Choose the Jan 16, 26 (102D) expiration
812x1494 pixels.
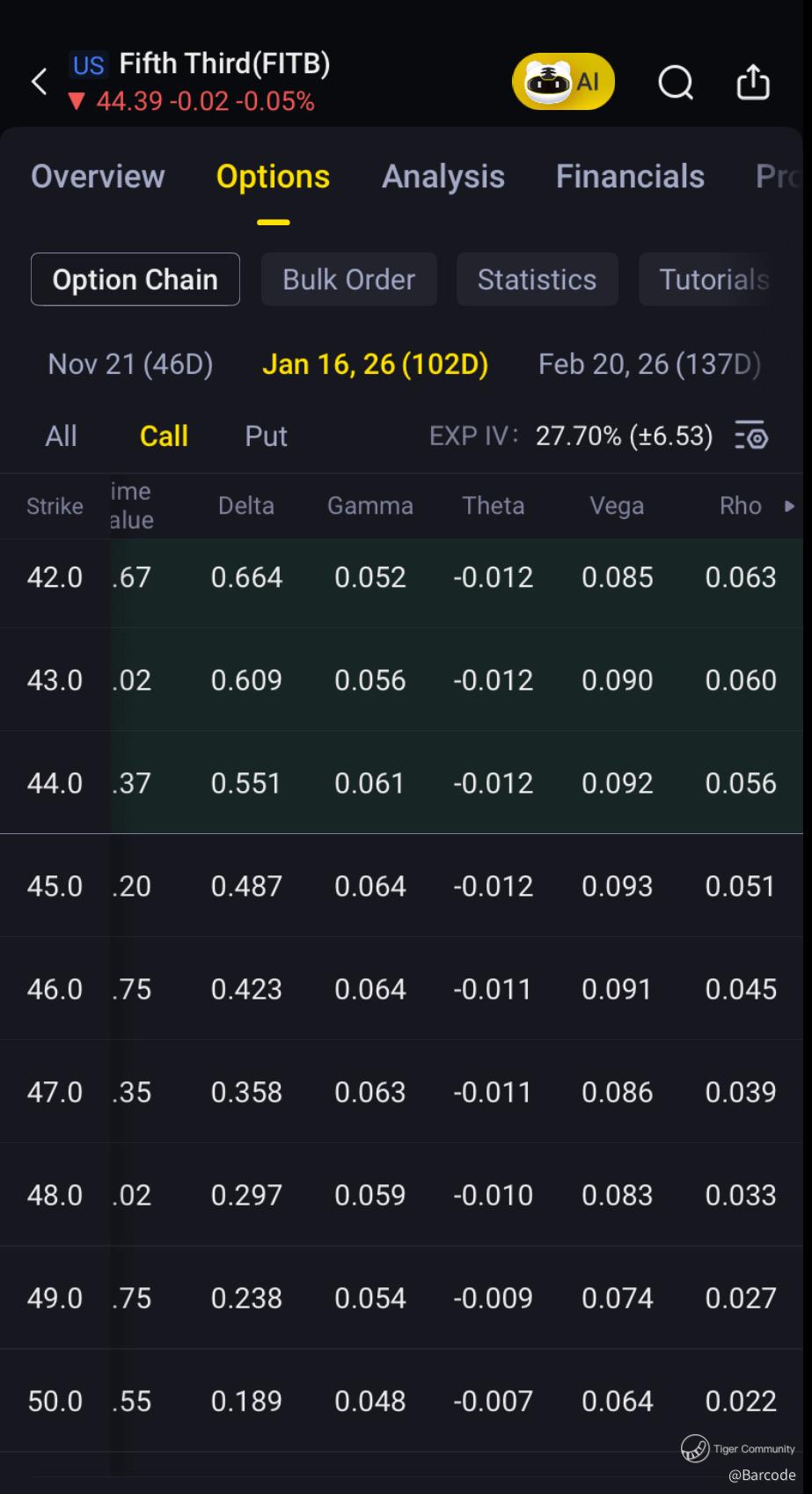pos(375,363)
